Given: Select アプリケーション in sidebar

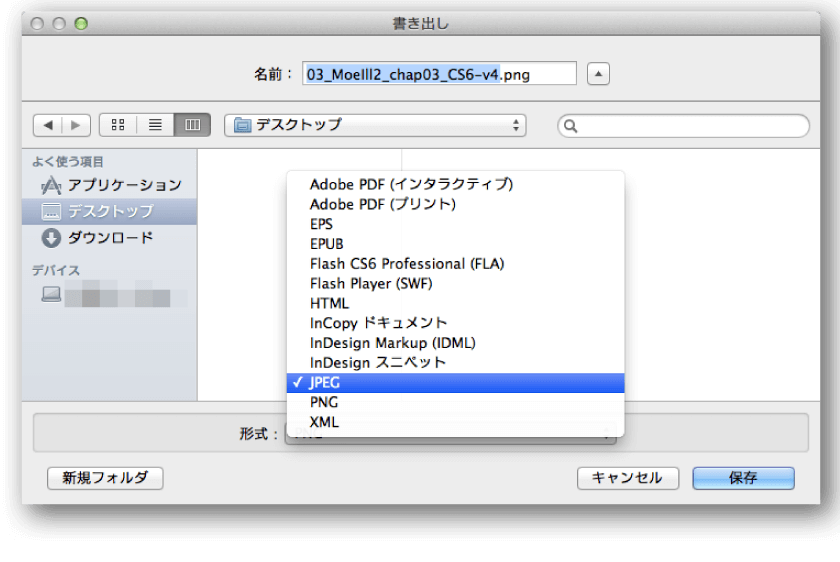Looking at the screenshot, I should 110,185.
